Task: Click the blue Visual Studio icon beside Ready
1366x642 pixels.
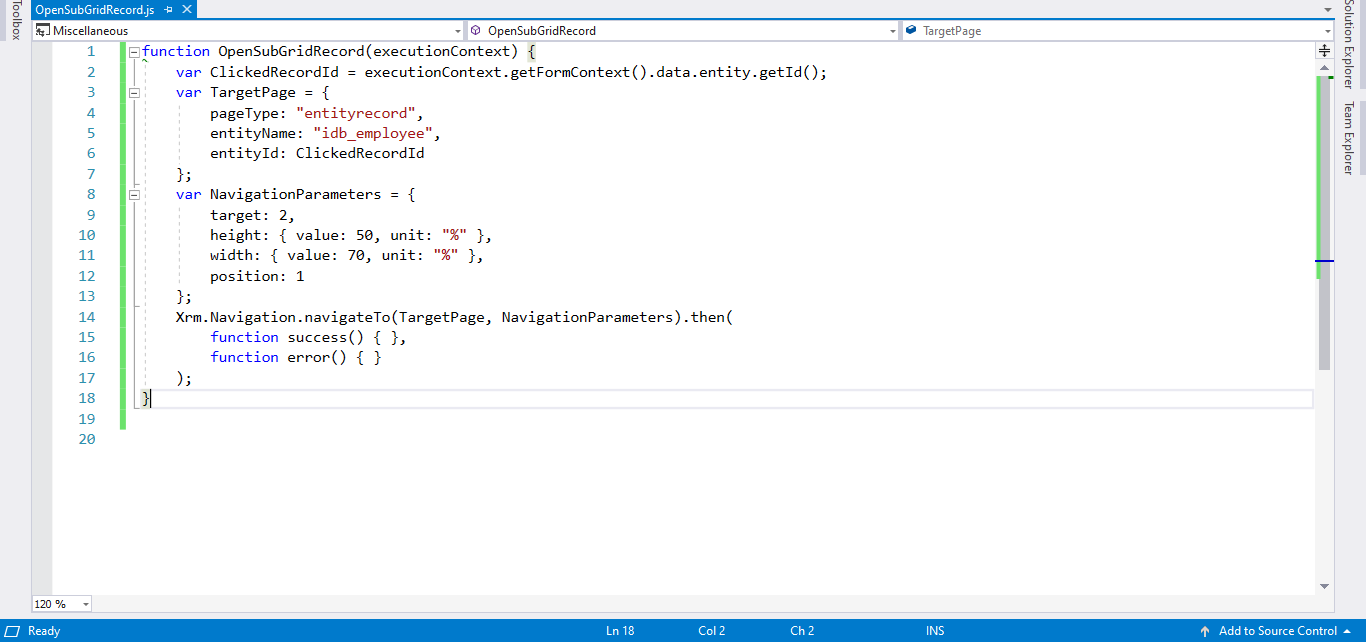Action: pyautogui.click(x=13, y=631)
